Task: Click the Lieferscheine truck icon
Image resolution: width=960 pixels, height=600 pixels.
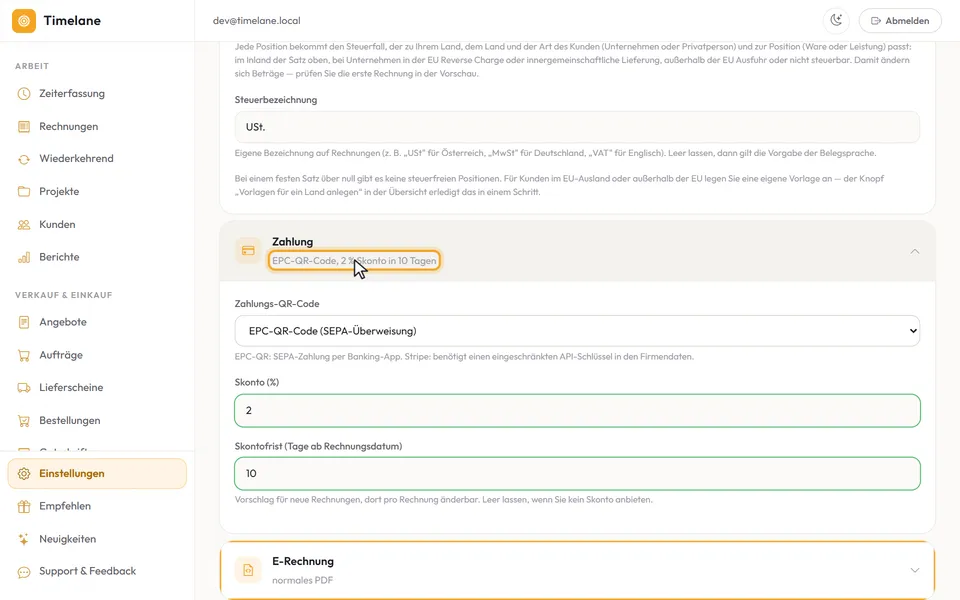Action: click(24, 388)
